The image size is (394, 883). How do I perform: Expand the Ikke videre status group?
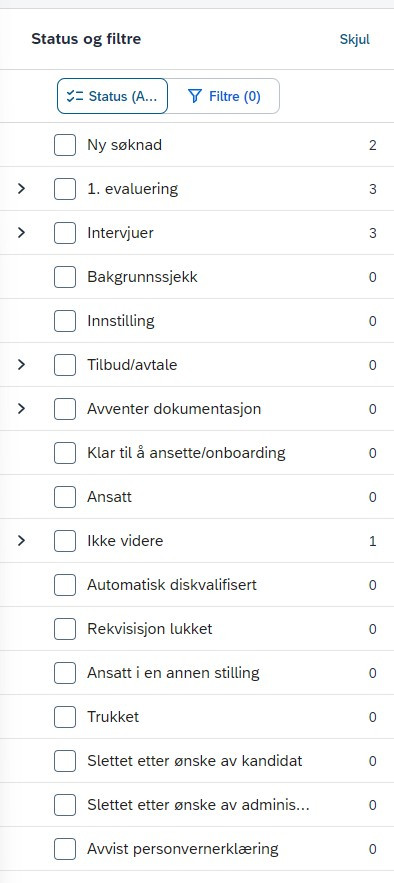pos(21,541)
